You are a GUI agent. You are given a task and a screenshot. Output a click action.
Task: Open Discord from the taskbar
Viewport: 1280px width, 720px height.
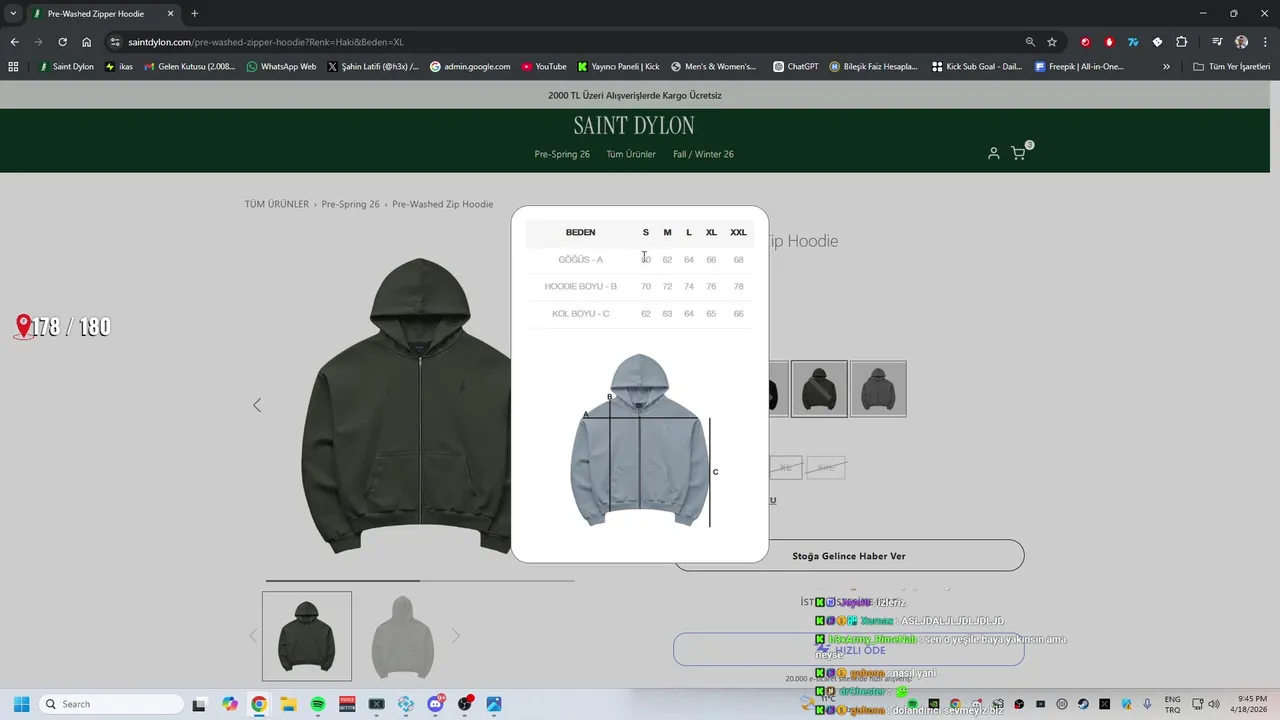(436, 704)
